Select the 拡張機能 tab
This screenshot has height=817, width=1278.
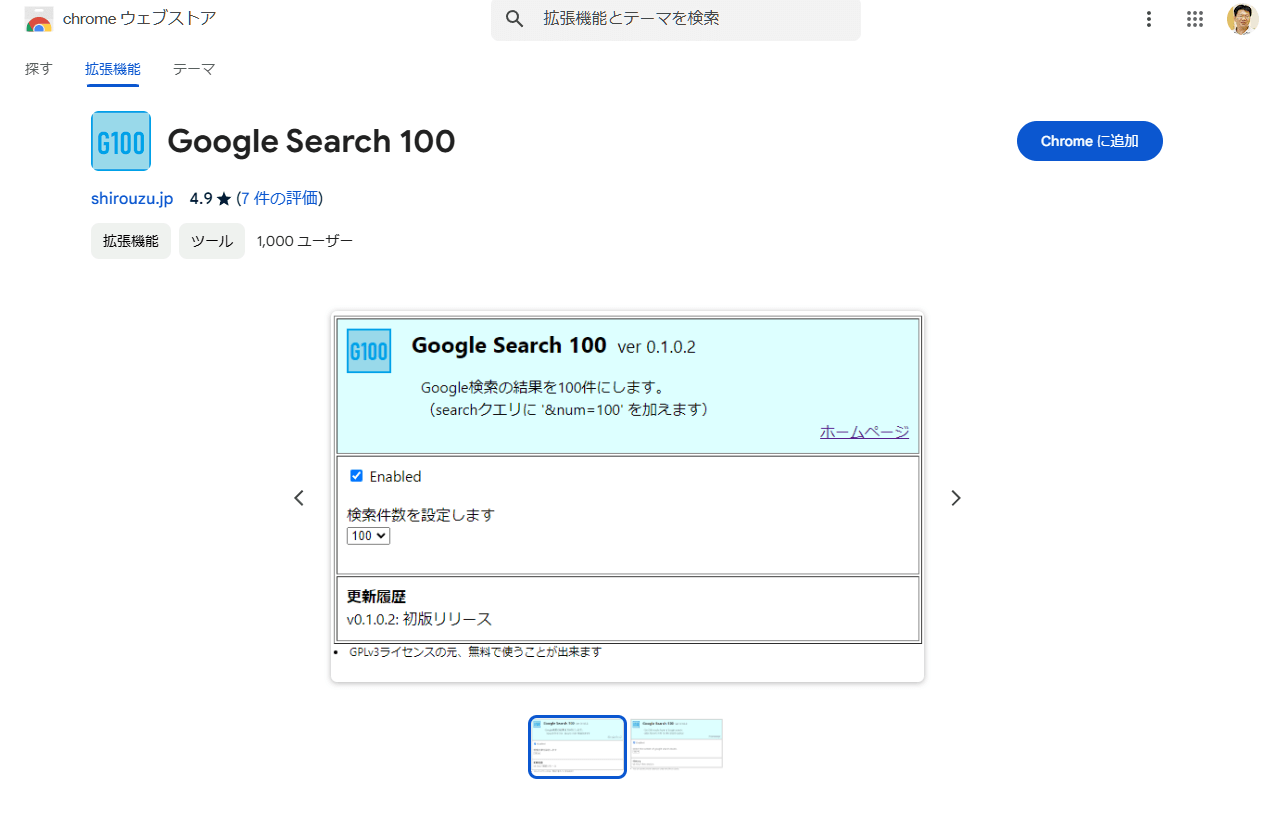click(x=113, y=69)
